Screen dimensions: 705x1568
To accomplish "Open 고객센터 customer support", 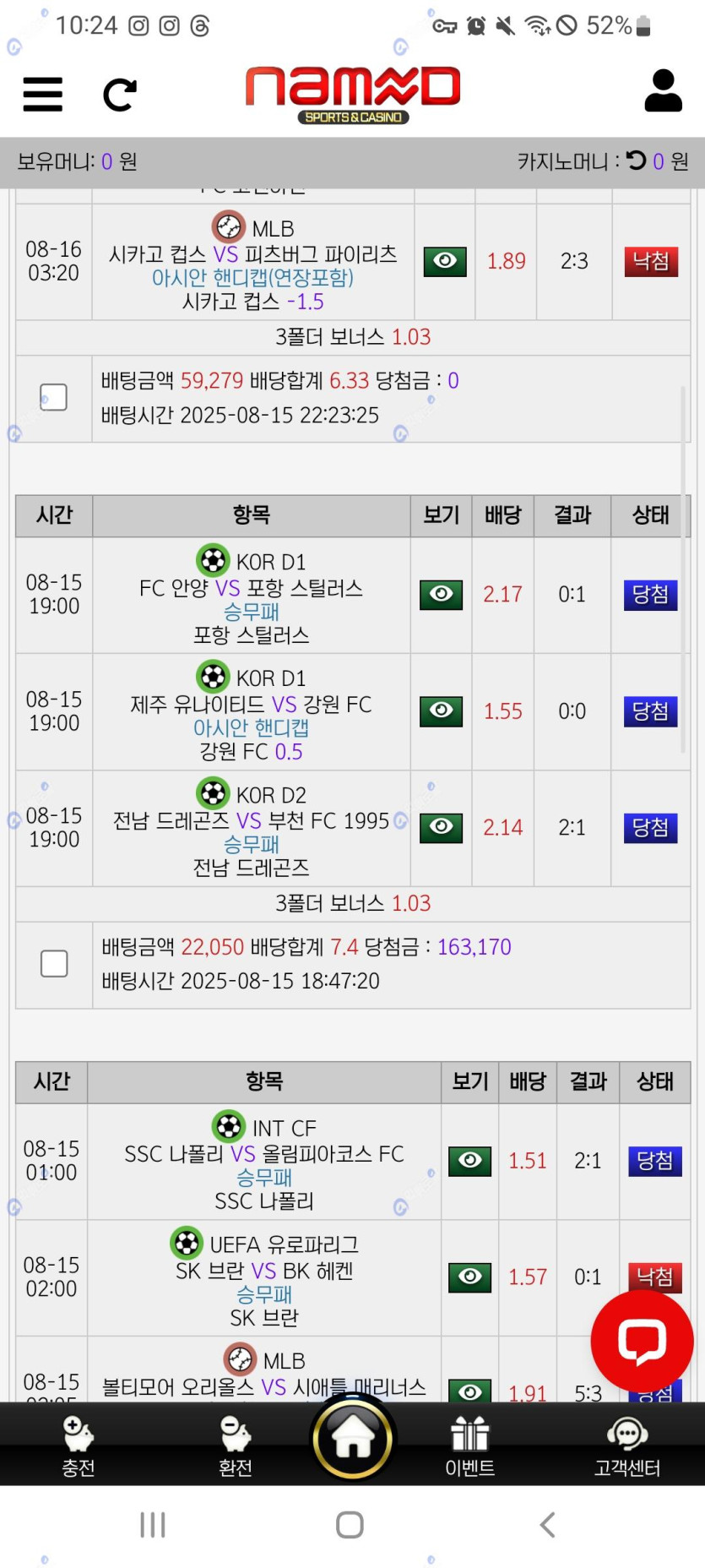I will (626, 1446).
